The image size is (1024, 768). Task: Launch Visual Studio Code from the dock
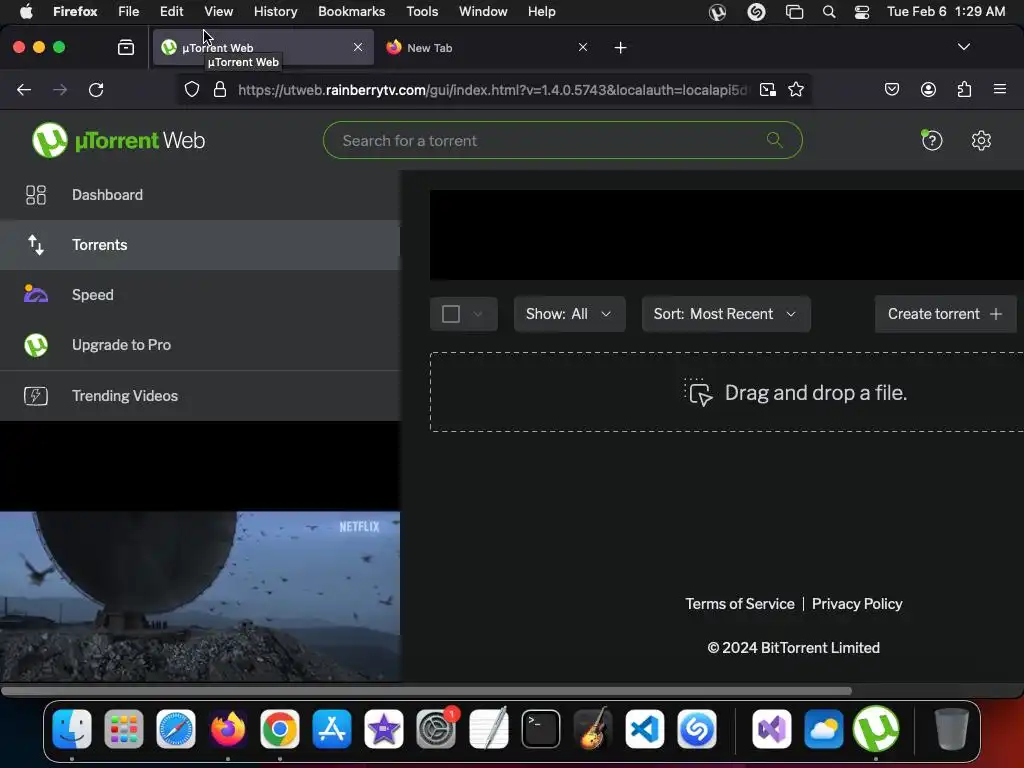(x=645, y=729)
